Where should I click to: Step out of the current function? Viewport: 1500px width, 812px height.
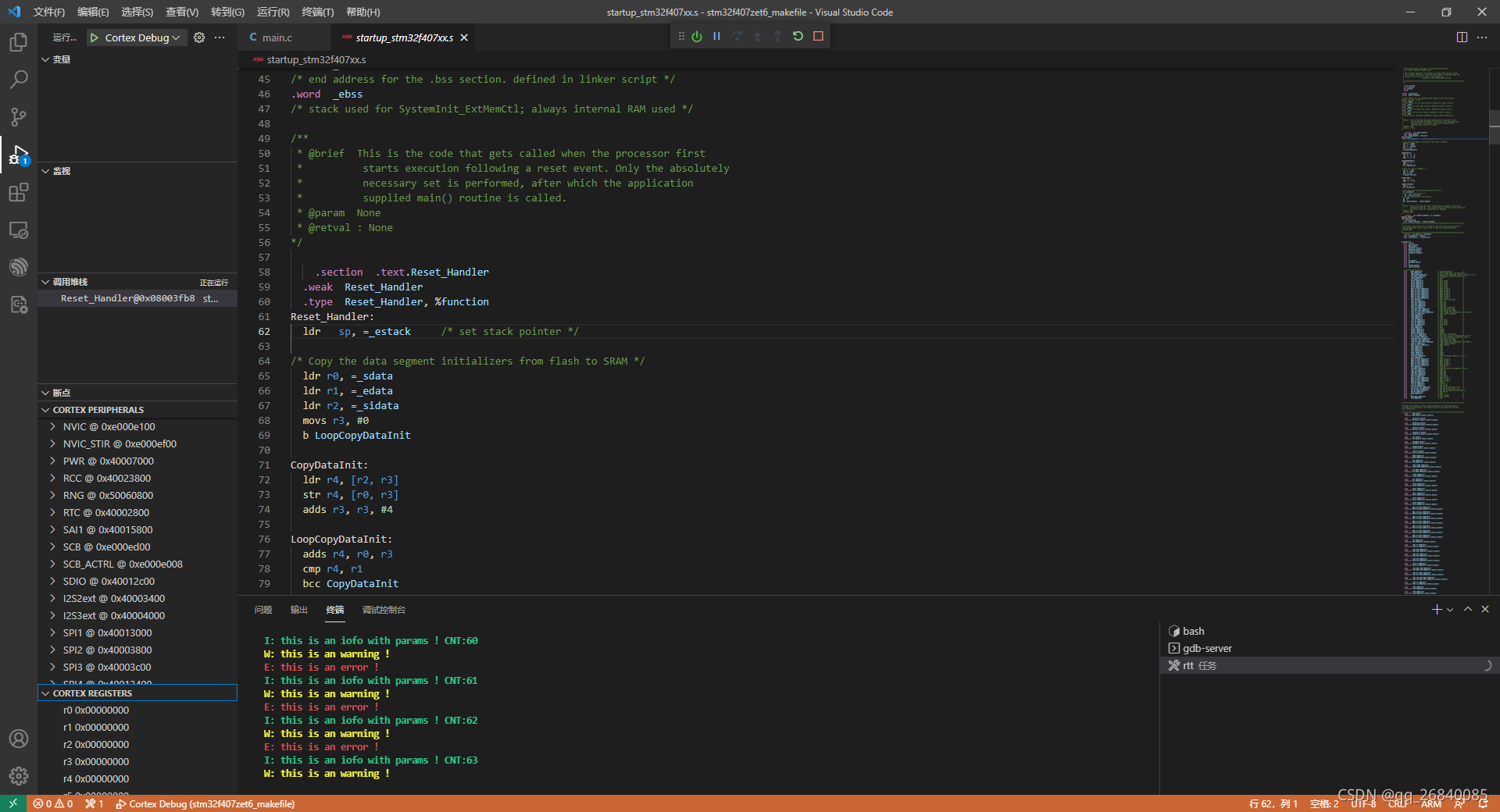pyautogui.click(x=777, y=36)
